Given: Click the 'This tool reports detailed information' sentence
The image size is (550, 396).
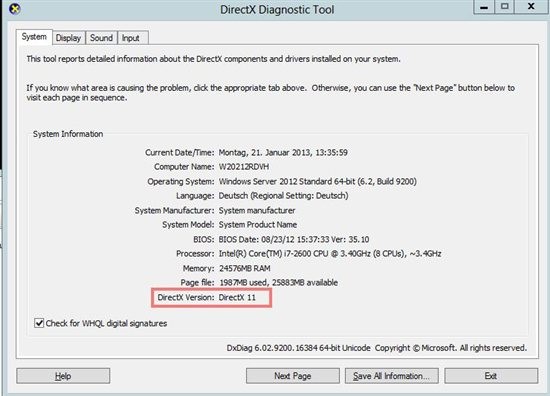Looking at the screenshot, I should (213, 59).
